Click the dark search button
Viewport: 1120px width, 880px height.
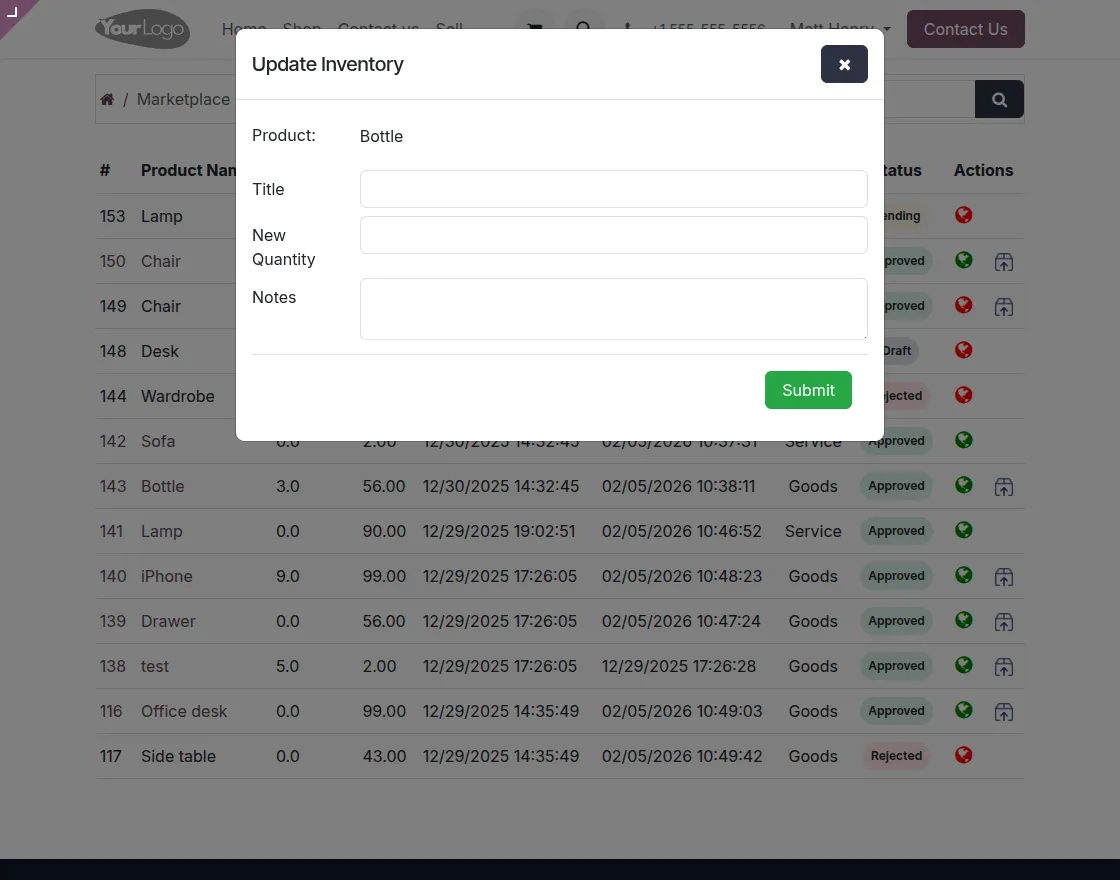[x=999, y=99]
